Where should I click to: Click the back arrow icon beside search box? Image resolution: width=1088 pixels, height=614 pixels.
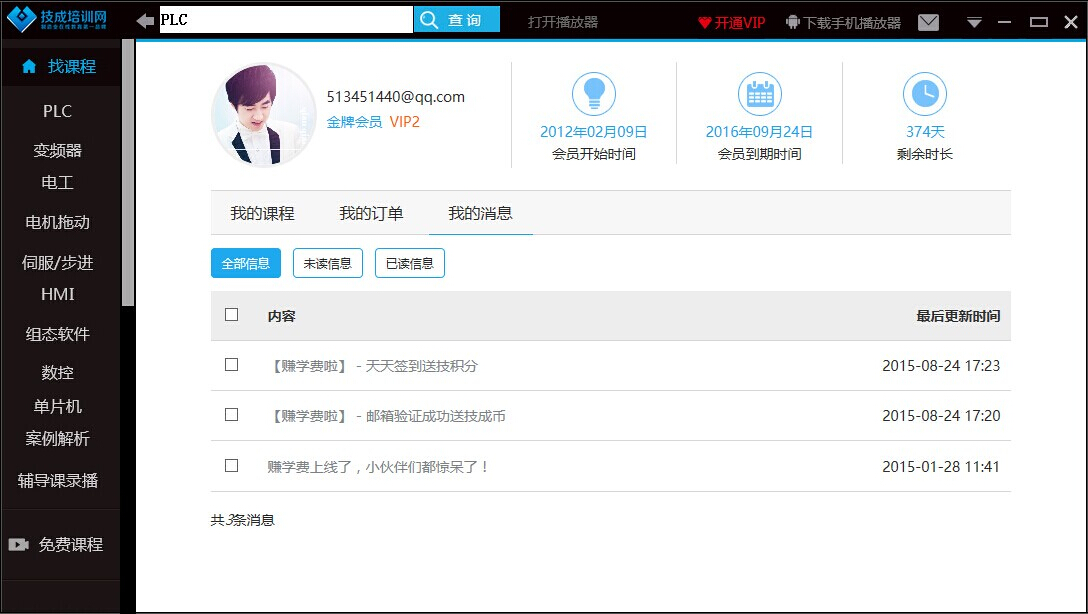(x=146, y=20)
